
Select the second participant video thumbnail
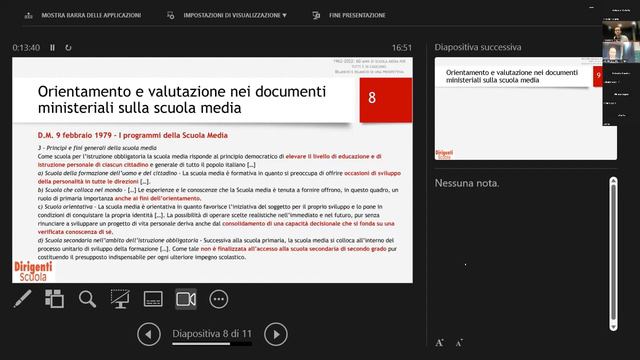(x=621, y=52)
